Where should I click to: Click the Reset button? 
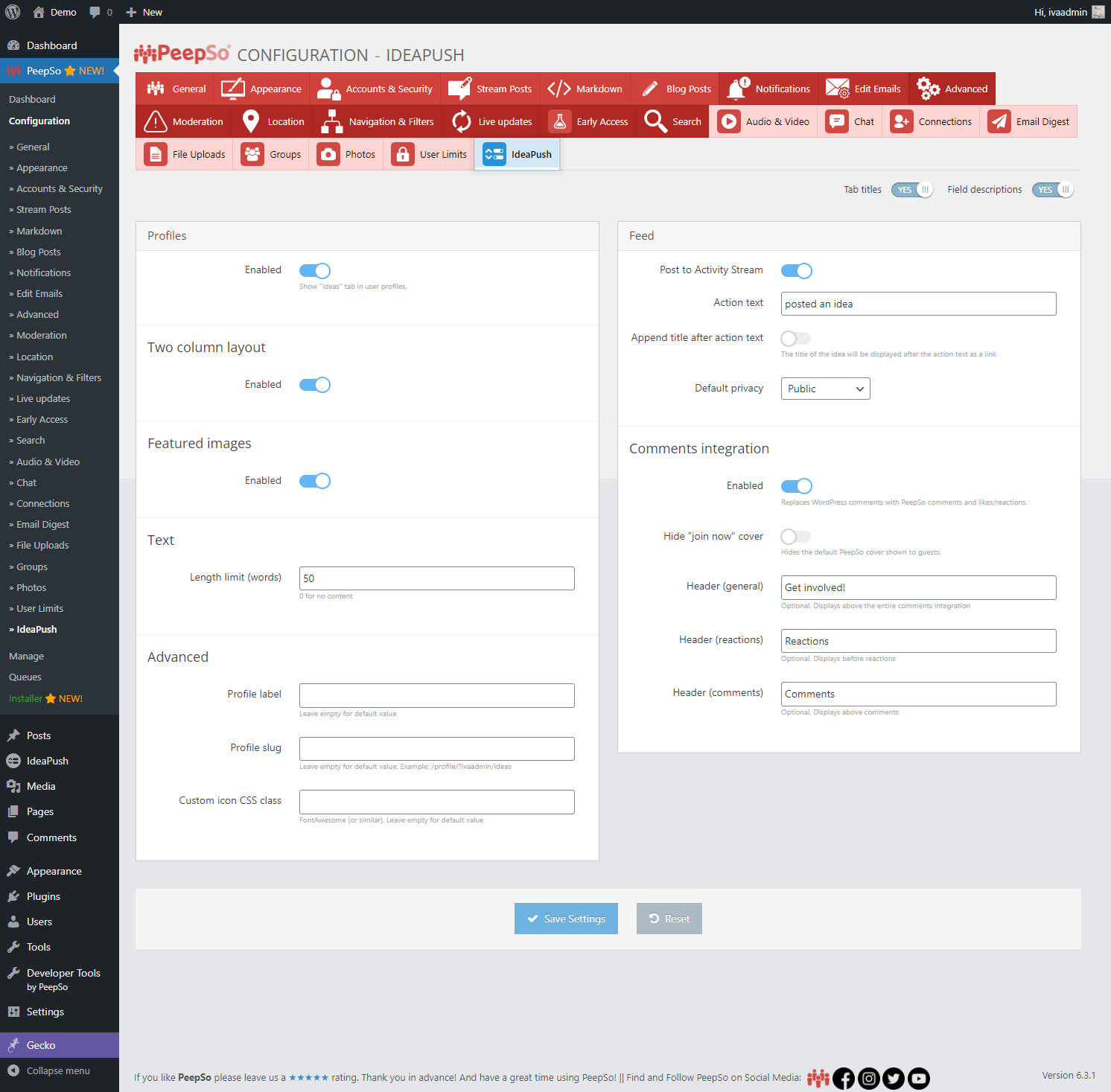(x=669, y=919)
